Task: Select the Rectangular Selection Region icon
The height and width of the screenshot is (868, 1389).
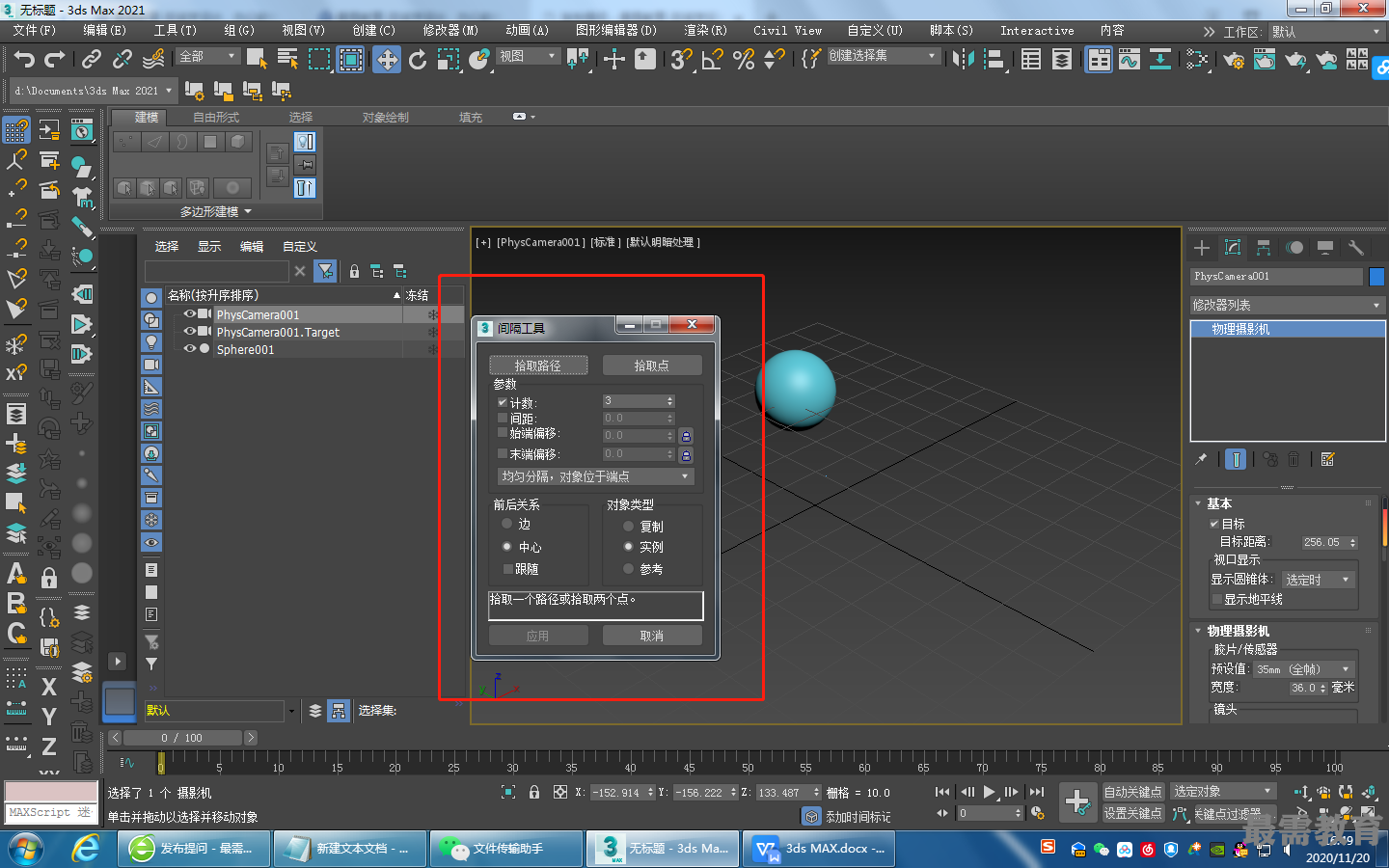Action: pos(319,60)
